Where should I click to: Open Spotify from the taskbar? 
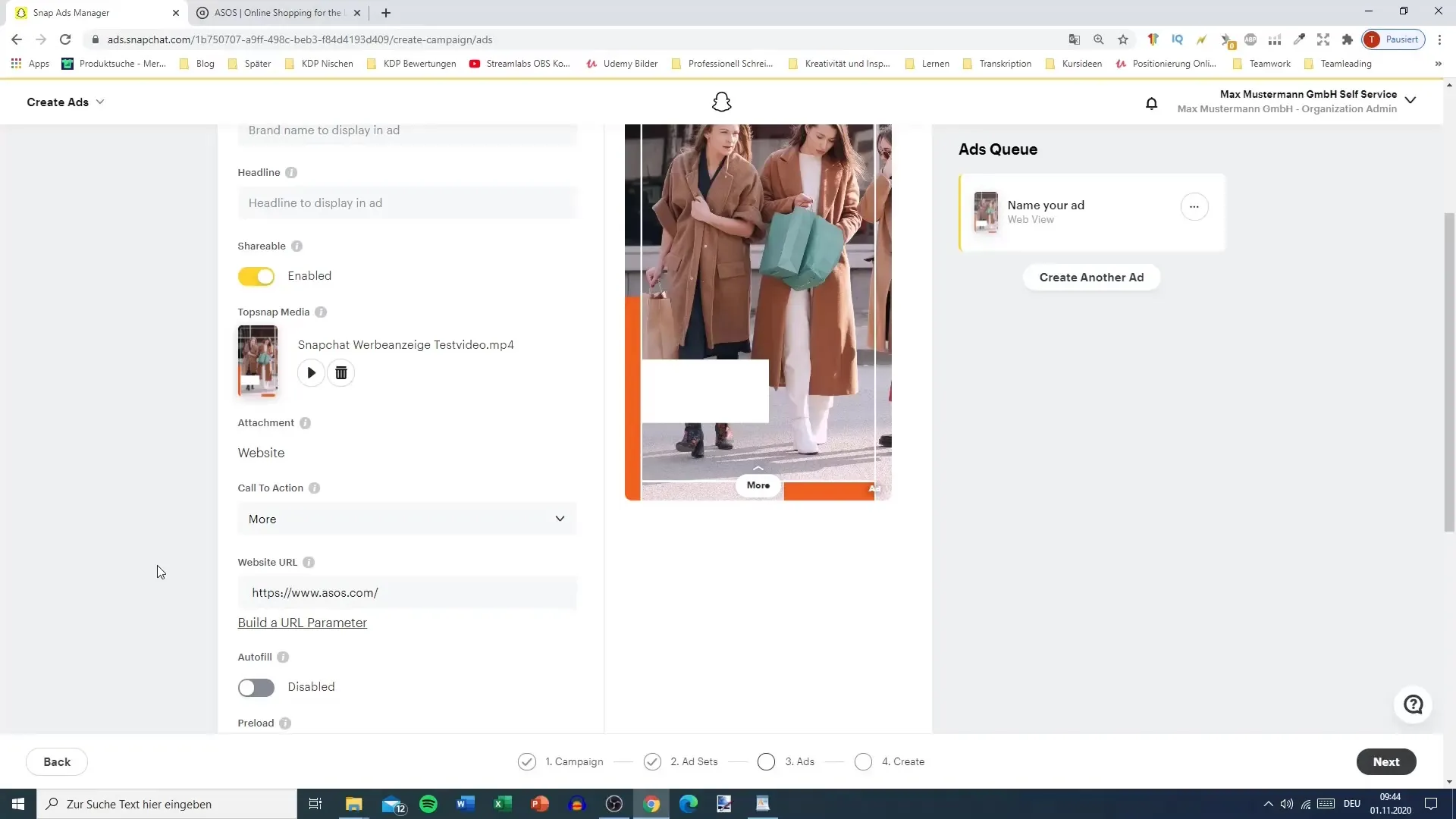coord(428,804)
